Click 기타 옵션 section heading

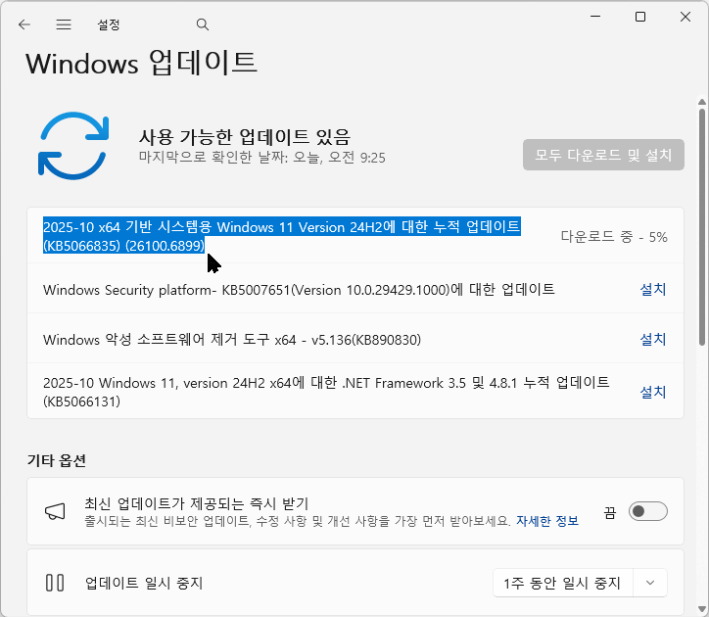point(57,460)
